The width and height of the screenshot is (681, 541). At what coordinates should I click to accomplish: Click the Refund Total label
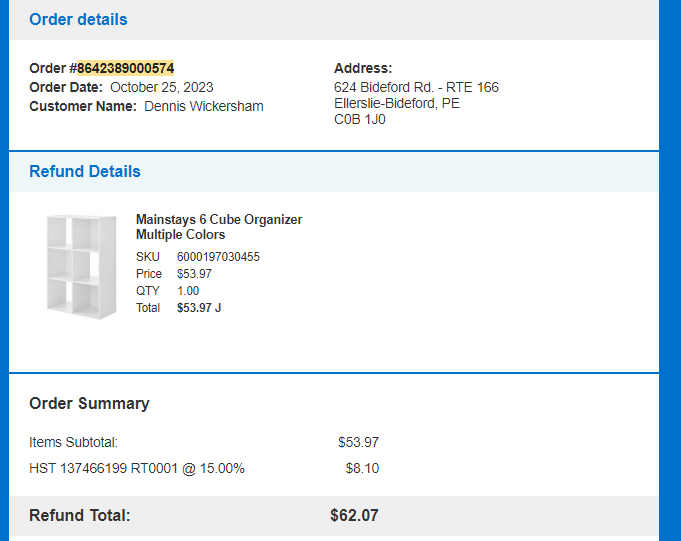point(79,515)
